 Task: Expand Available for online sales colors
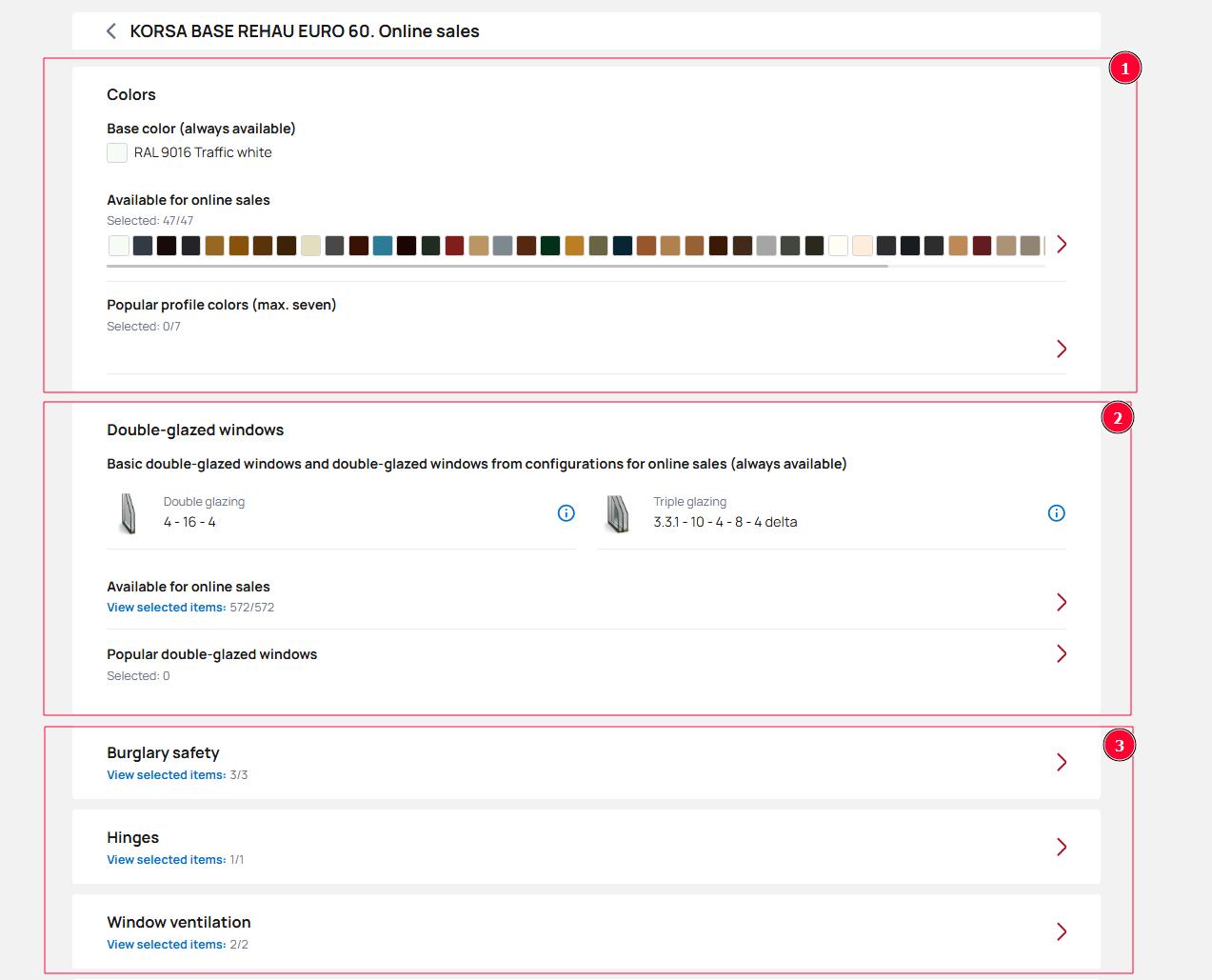(1061, 245)
